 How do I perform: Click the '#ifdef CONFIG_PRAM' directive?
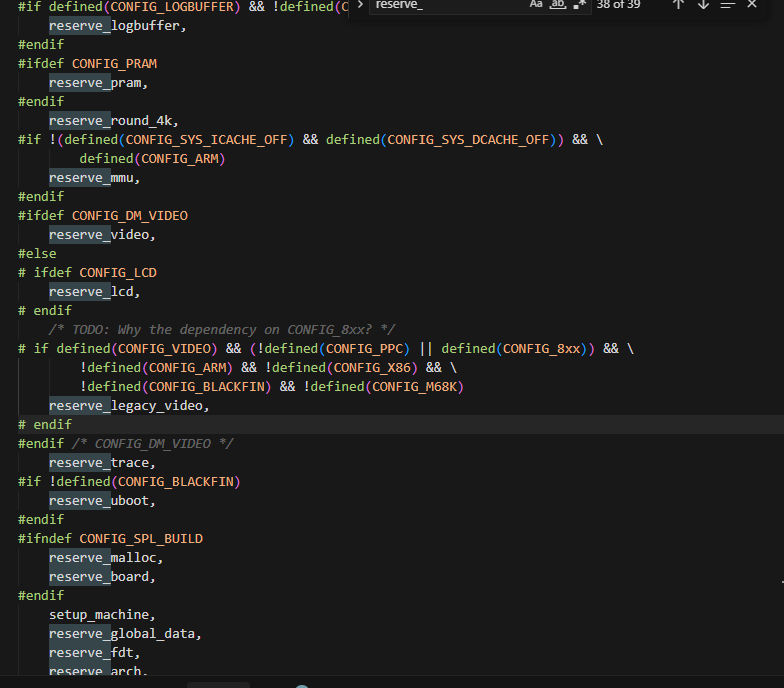click(87, 64)
